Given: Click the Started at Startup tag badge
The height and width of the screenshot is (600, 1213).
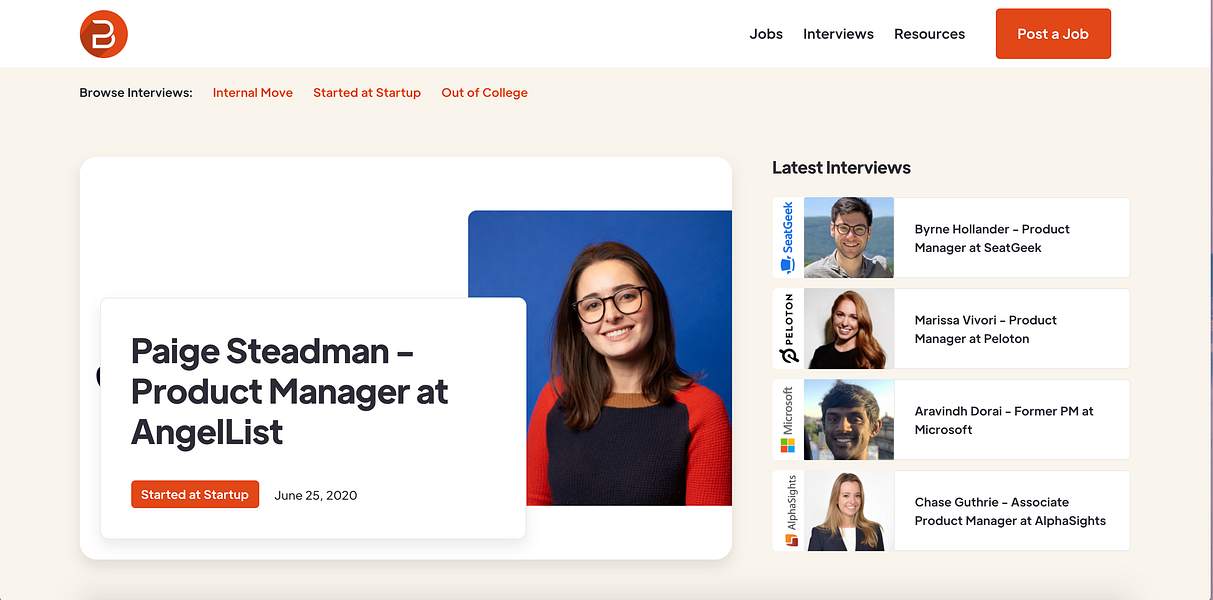Looking at the screenshot, I should [195, 494].
